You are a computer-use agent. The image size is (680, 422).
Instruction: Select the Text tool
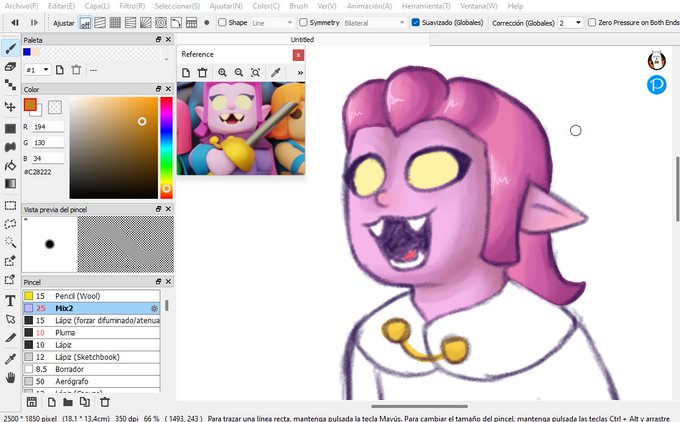[10, 301]
